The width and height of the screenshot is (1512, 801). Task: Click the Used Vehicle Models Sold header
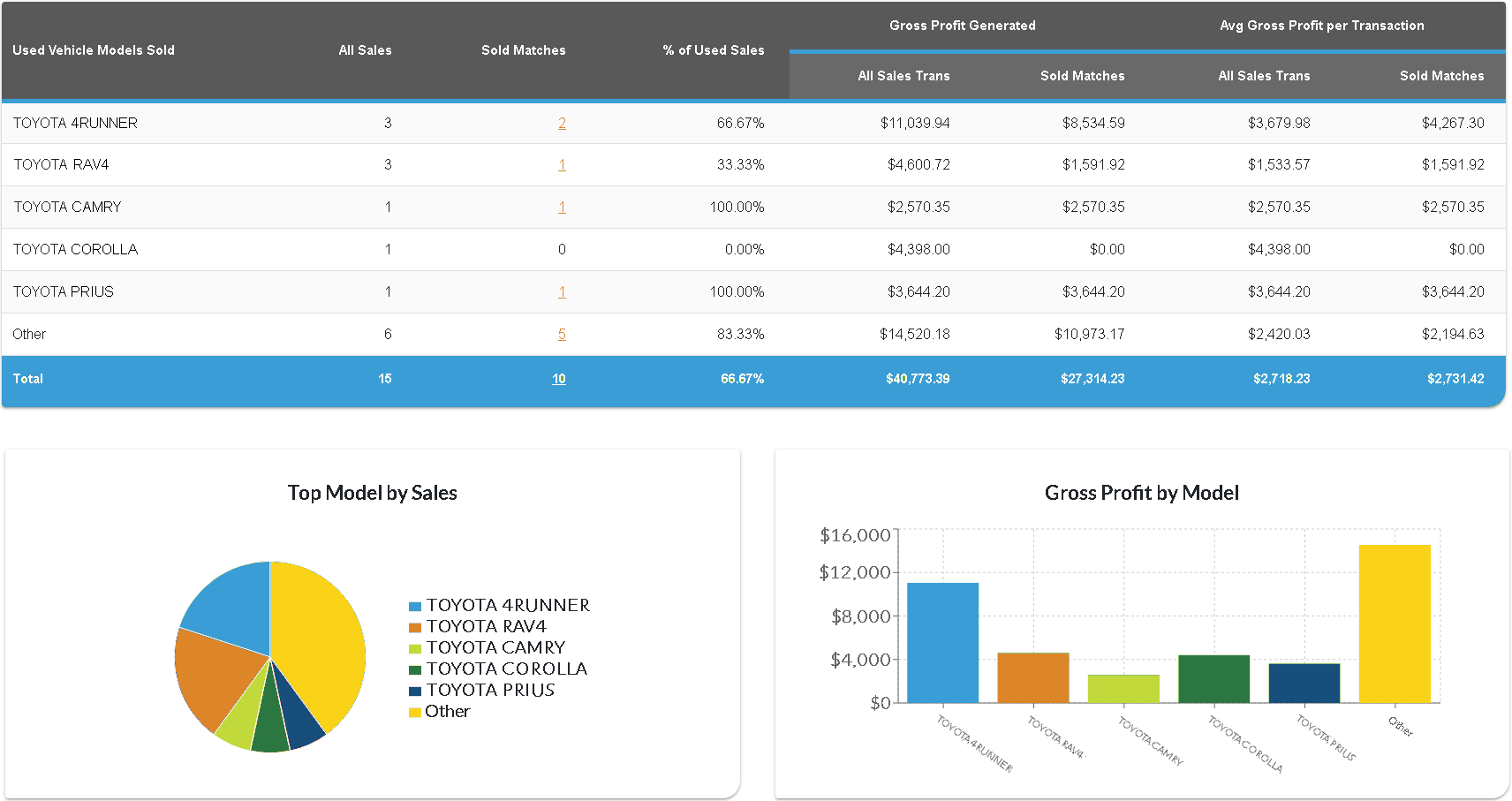pos(94,50)
